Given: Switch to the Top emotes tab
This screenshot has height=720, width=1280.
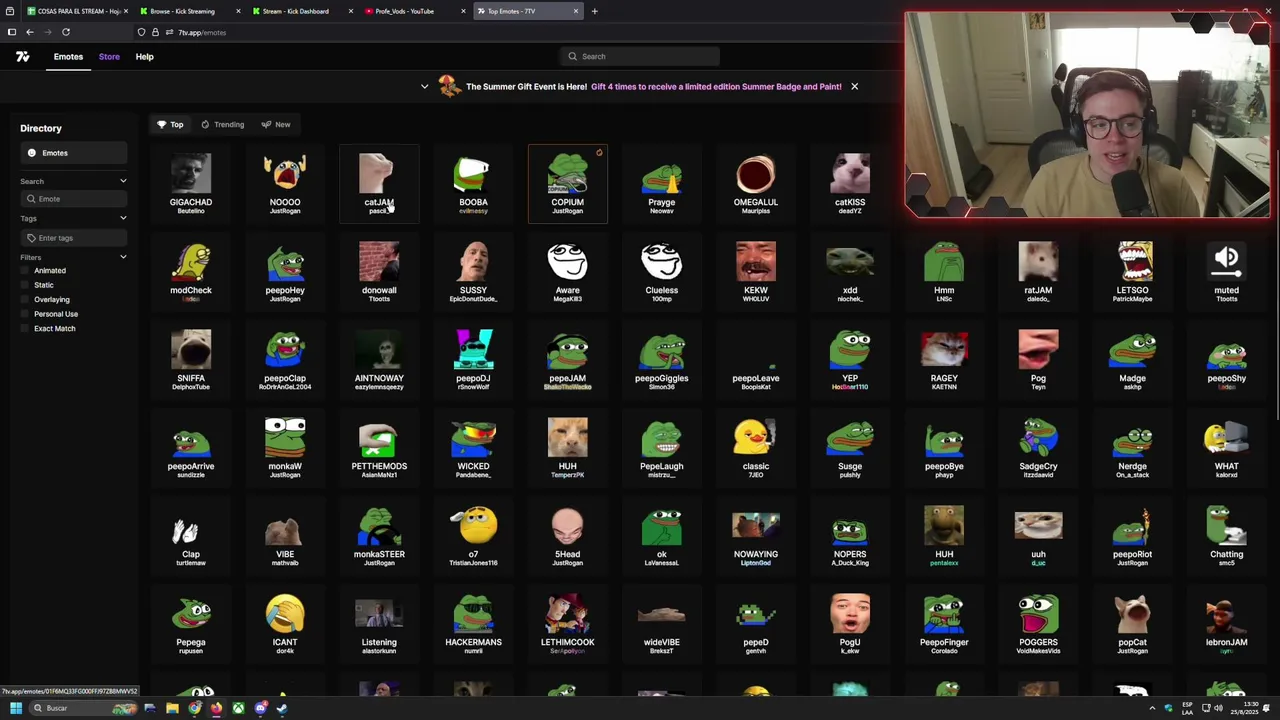Looking at the screenshot, I should (170, 125).
